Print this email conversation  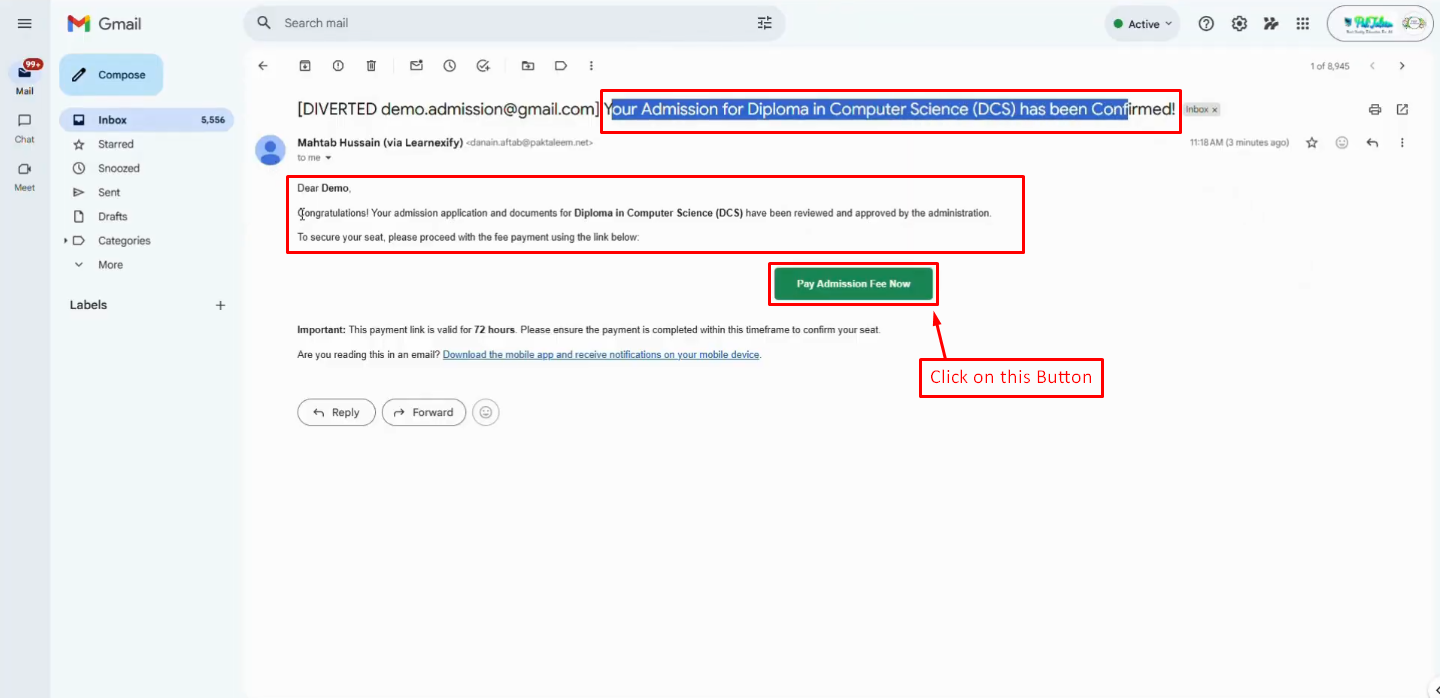(1375, 109)
